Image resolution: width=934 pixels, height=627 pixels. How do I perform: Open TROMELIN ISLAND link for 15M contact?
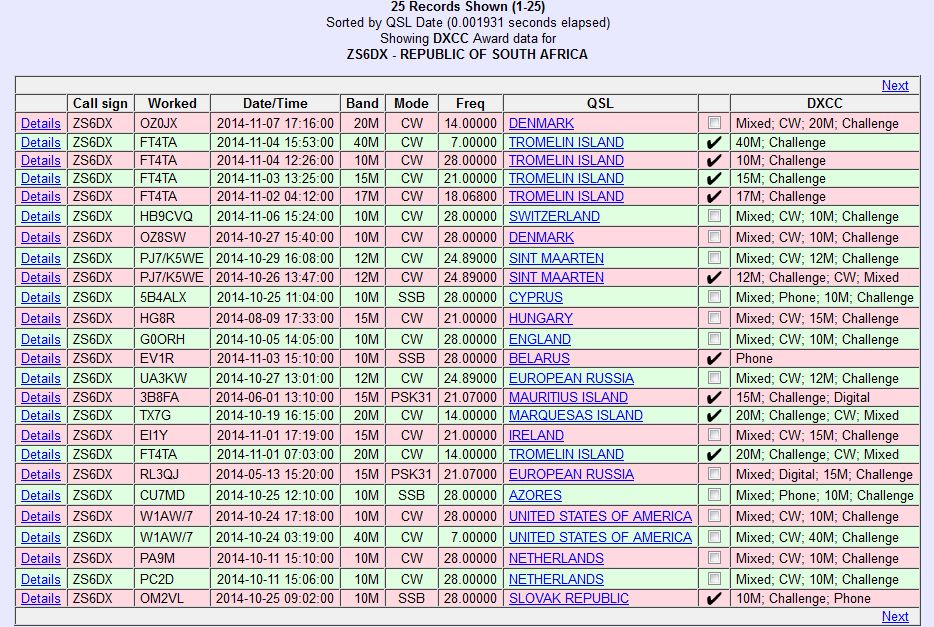point(566,179)
